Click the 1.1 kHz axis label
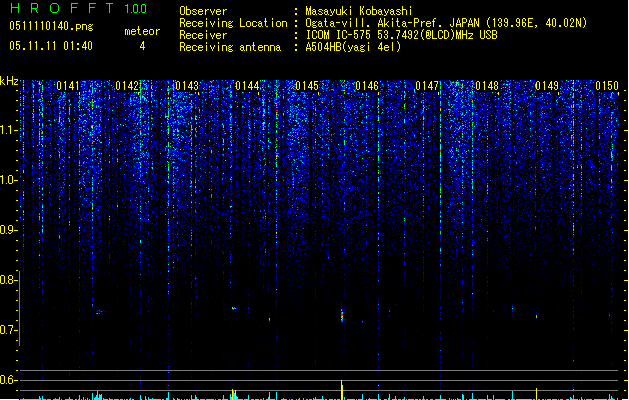629x400 pixels. (8, 130)
